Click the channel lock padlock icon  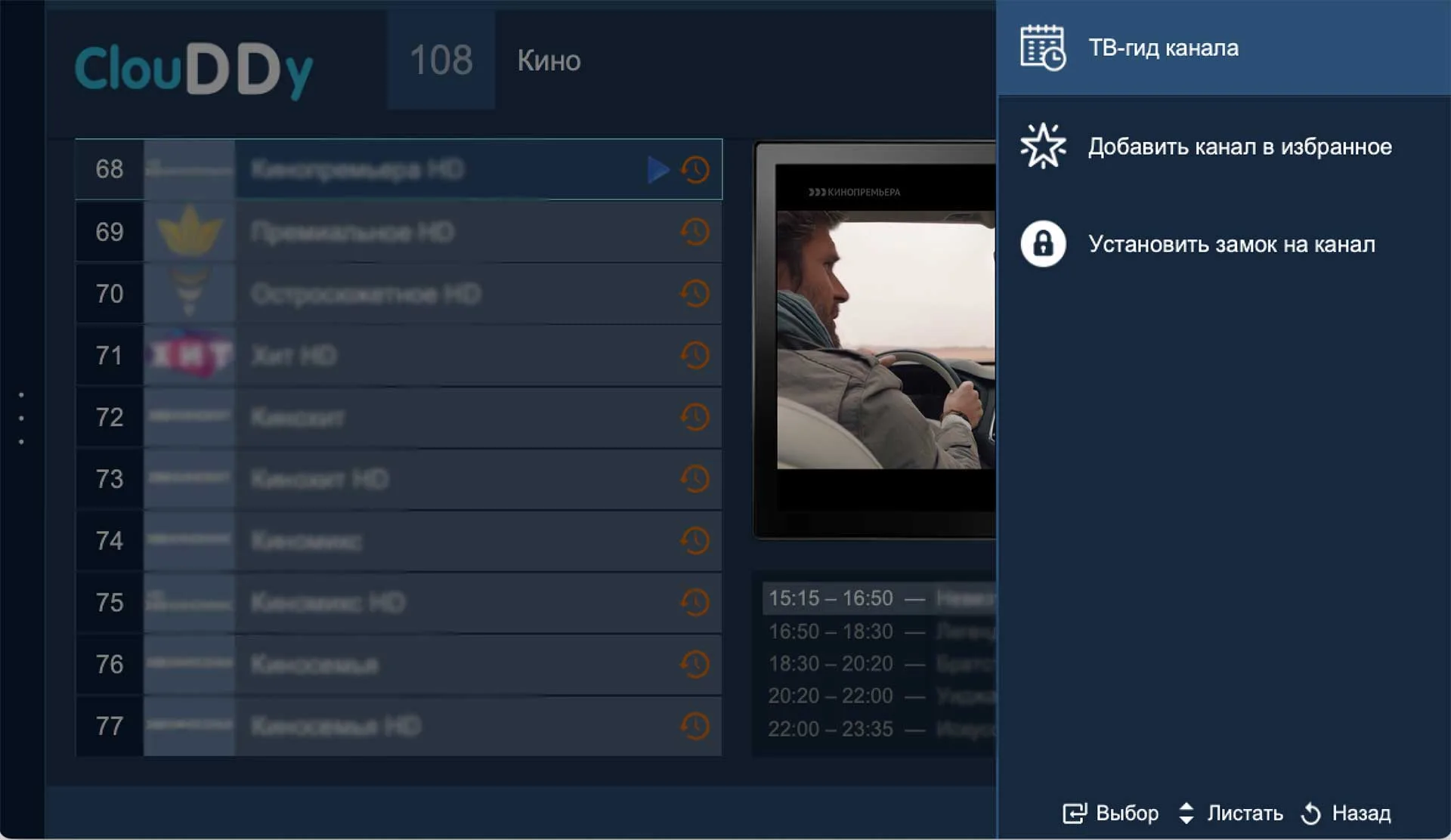click(x=1043, y=244)
